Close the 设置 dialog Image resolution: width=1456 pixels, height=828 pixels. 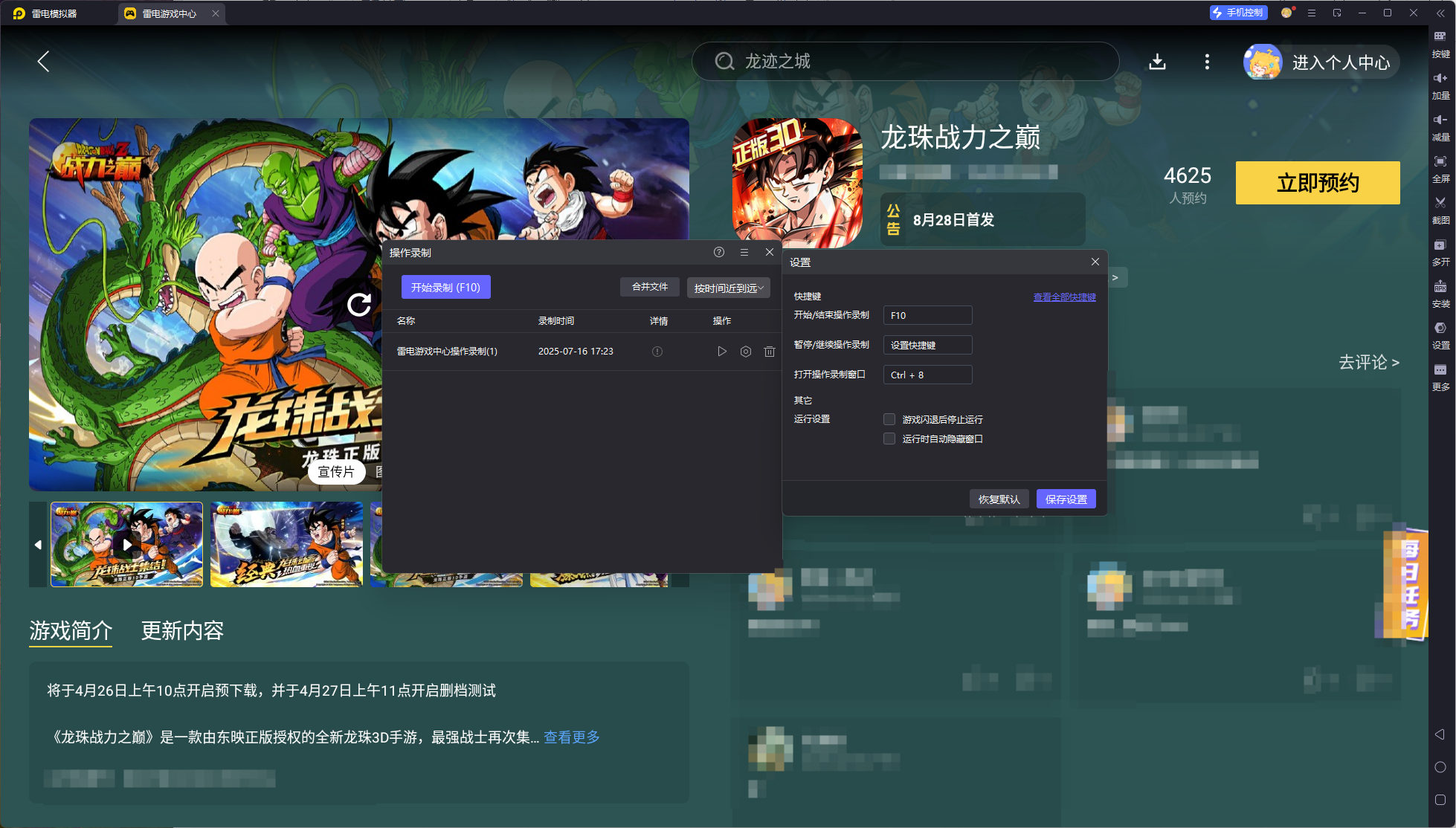(1095, 262)
